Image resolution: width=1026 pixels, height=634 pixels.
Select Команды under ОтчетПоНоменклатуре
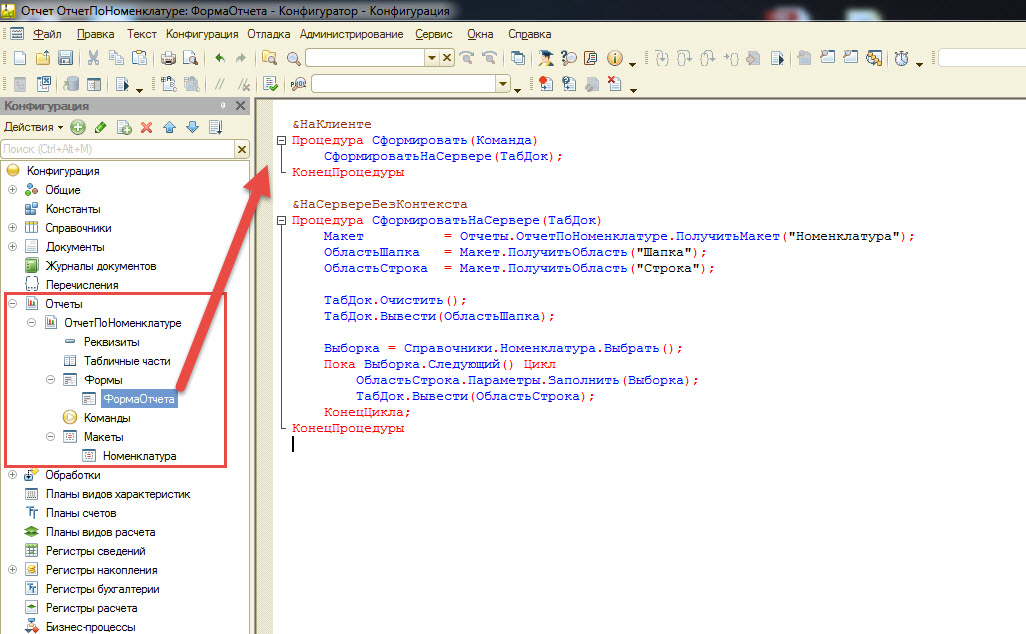coord(107,418)
